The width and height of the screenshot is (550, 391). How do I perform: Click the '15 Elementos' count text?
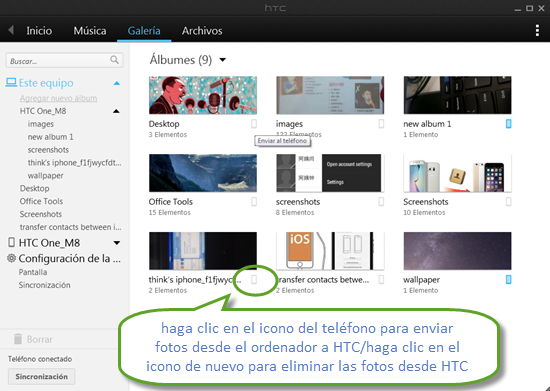[169, 213]
